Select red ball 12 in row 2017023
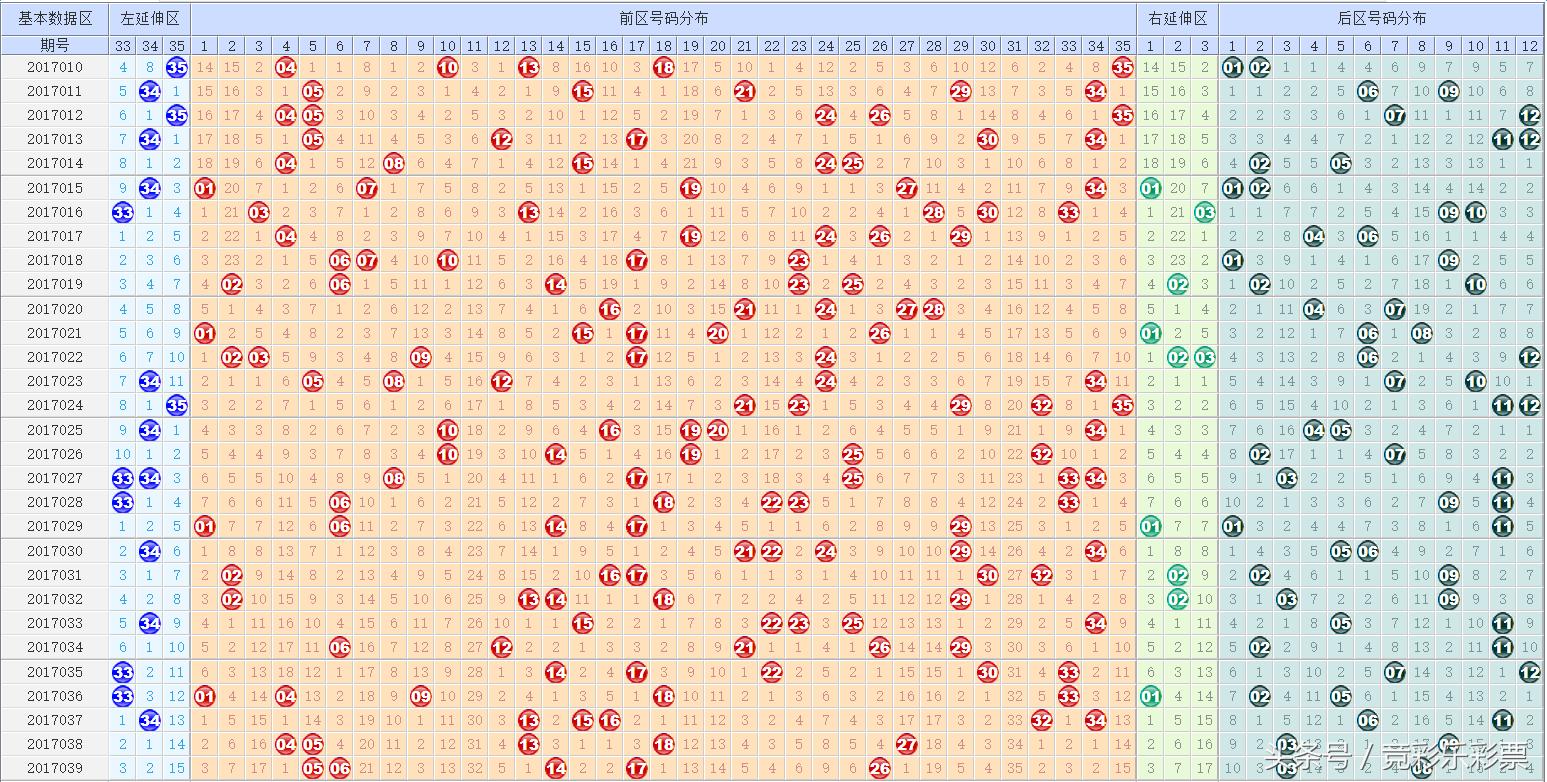The width and height of the screenshot is (1547, 782). pos(502,381)
